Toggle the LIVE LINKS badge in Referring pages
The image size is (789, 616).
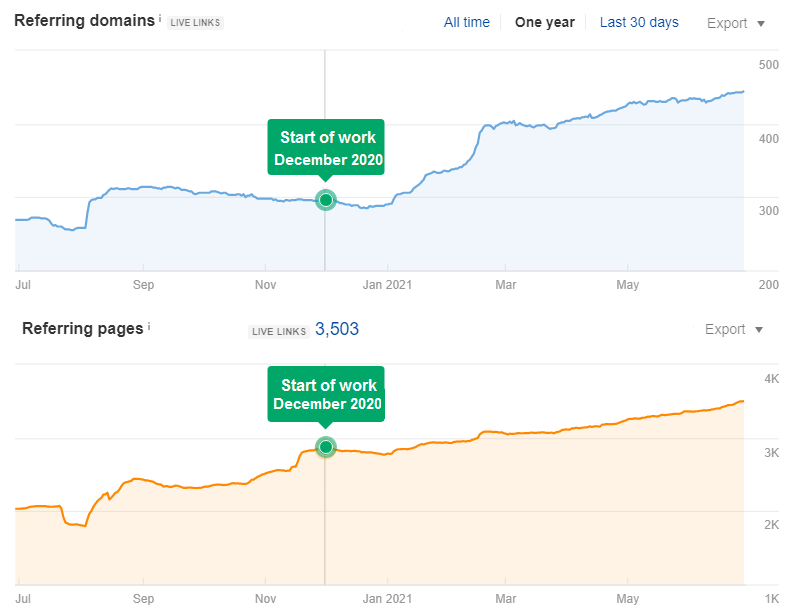[x=276, y=331]
